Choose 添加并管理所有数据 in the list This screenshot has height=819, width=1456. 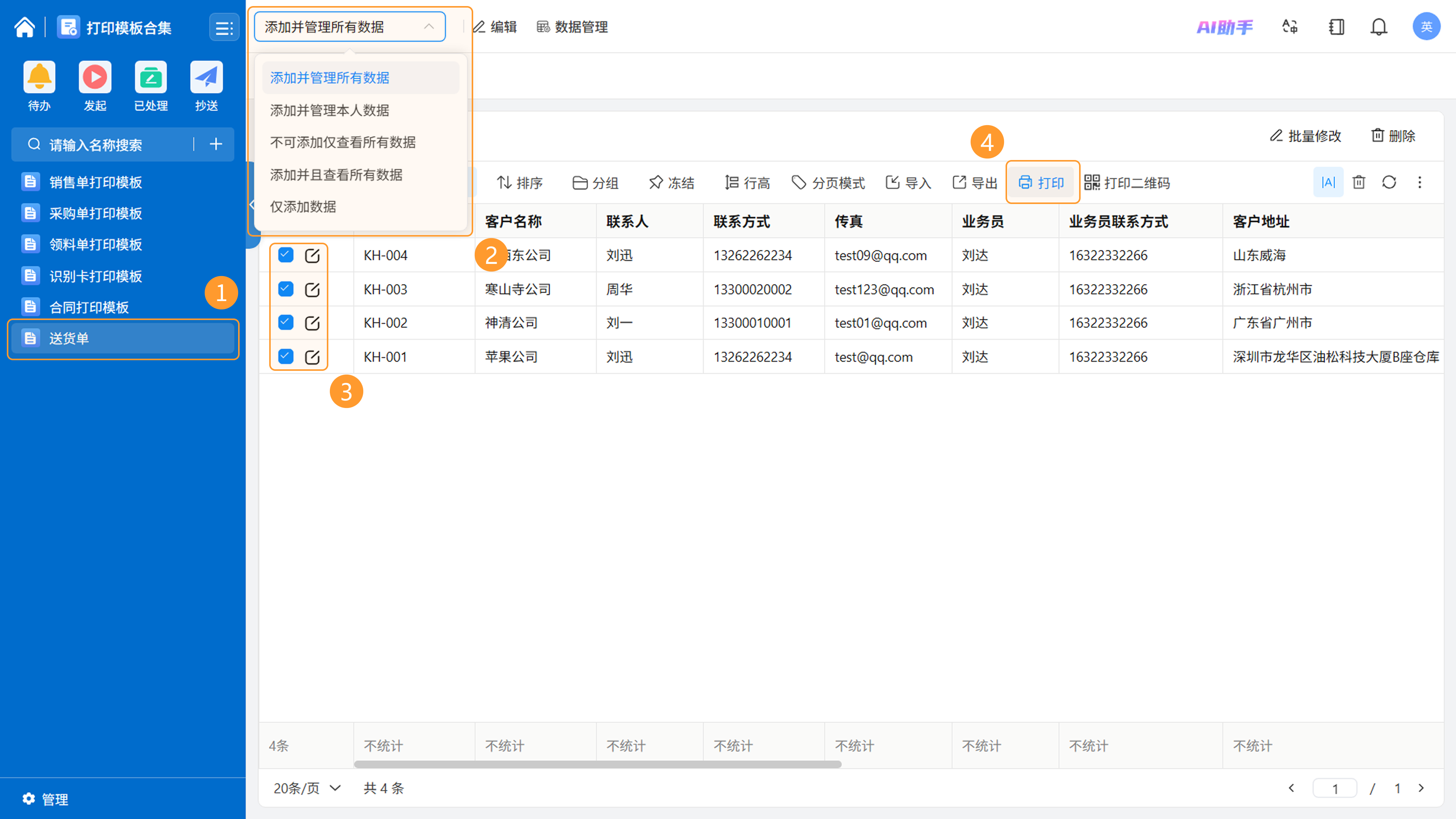[361, 77]
